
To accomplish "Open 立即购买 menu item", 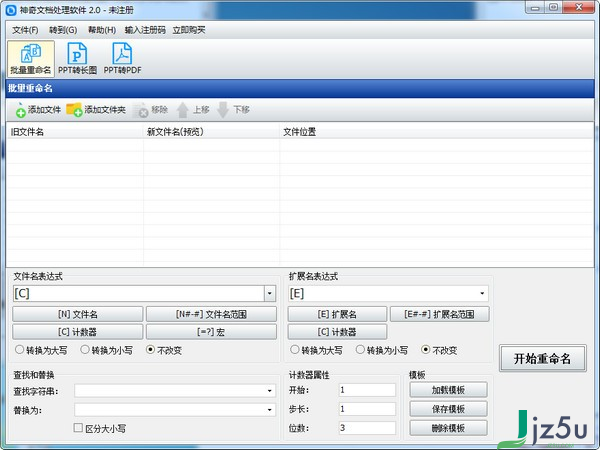I will coord(189,30).
